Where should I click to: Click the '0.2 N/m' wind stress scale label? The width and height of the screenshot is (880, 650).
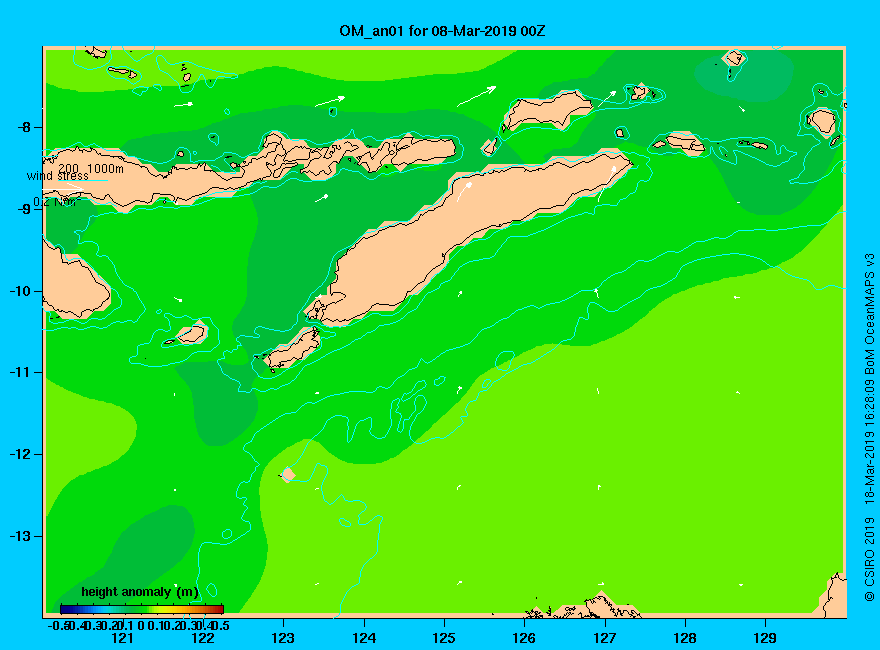tap(56, 202)
